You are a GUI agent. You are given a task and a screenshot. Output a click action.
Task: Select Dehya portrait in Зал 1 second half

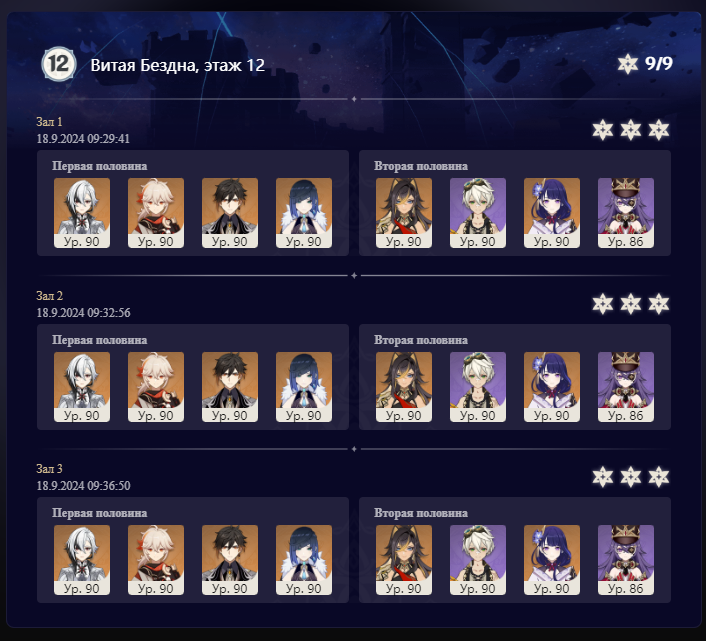coord(404,213)
